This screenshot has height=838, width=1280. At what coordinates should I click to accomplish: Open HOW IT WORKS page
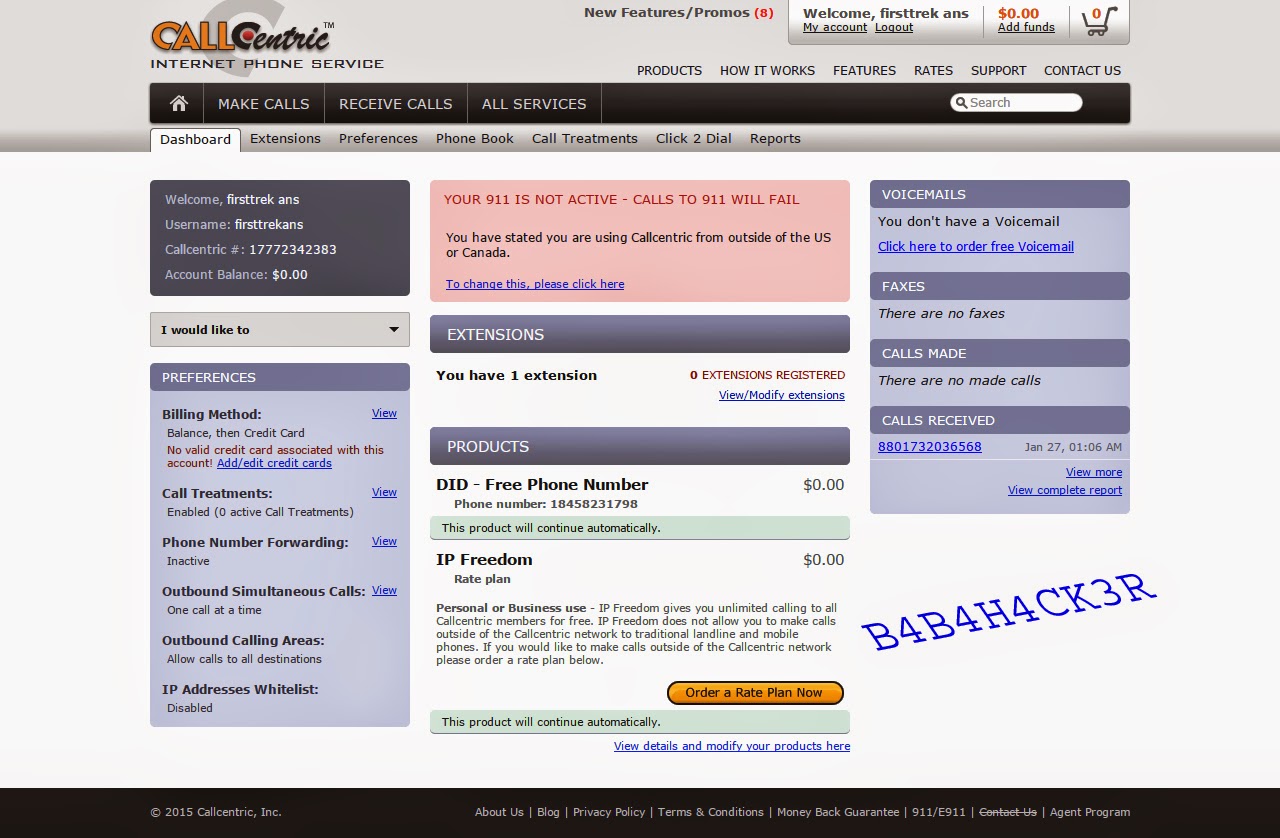(768, 71)
